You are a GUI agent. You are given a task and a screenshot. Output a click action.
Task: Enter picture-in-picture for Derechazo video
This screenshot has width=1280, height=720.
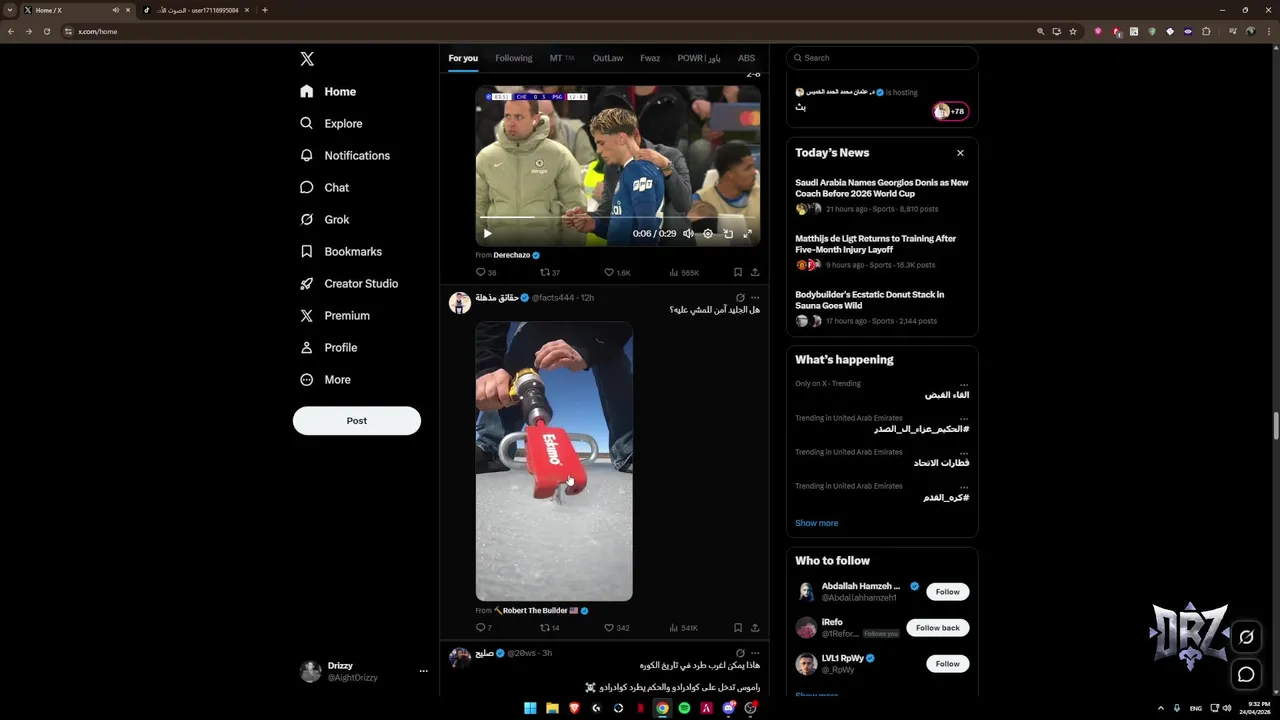[728, 233]
